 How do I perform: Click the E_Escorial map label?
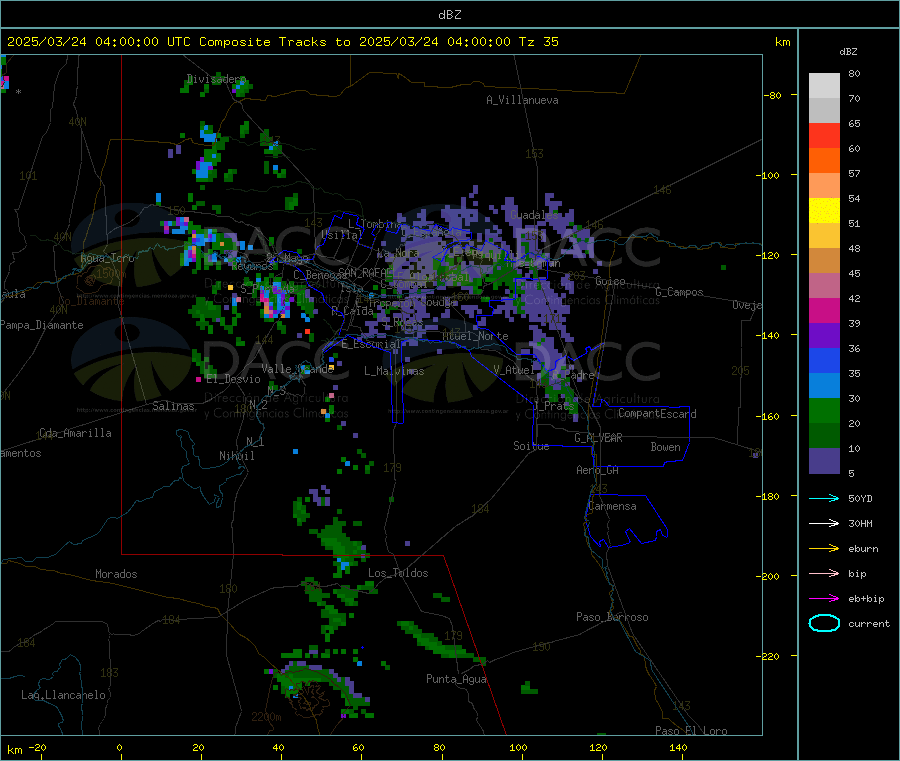tap(371, 344)
